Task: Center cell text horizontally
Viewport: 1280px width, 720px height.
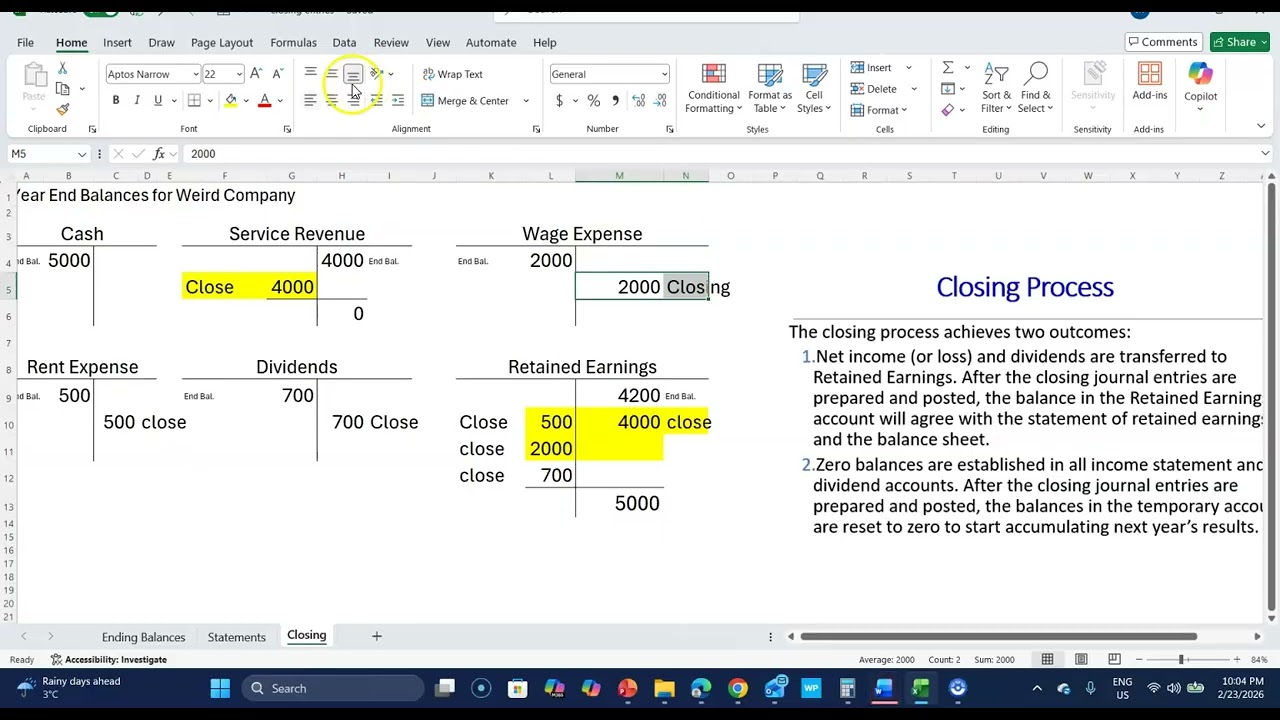Action: pyautogui.click(x=331, y=100)
